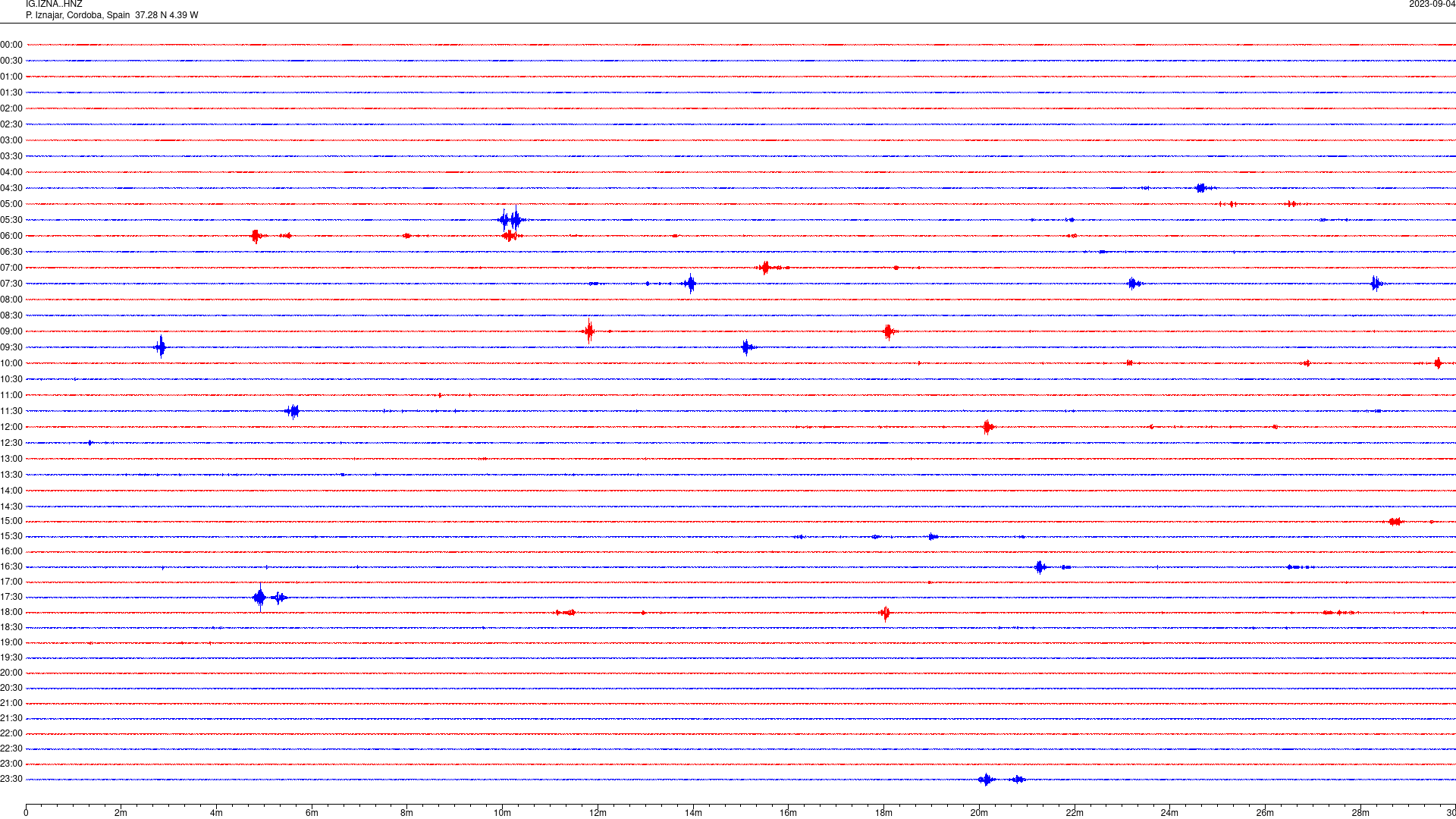Click the date label 2023-09-04
Viewport: 1456px width, 819px height.
1432,5
